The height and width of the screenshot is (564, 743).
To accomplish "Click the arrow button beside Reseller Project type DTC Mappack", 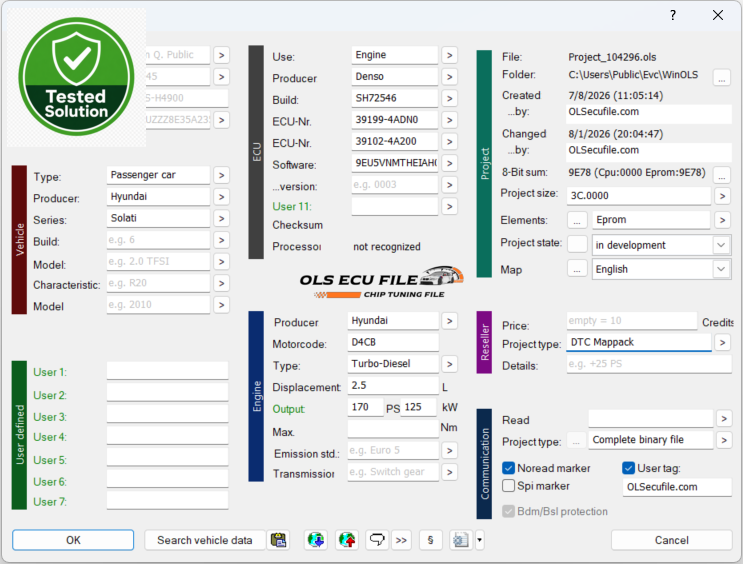I will pyautogui.click(x=722, y=342).
